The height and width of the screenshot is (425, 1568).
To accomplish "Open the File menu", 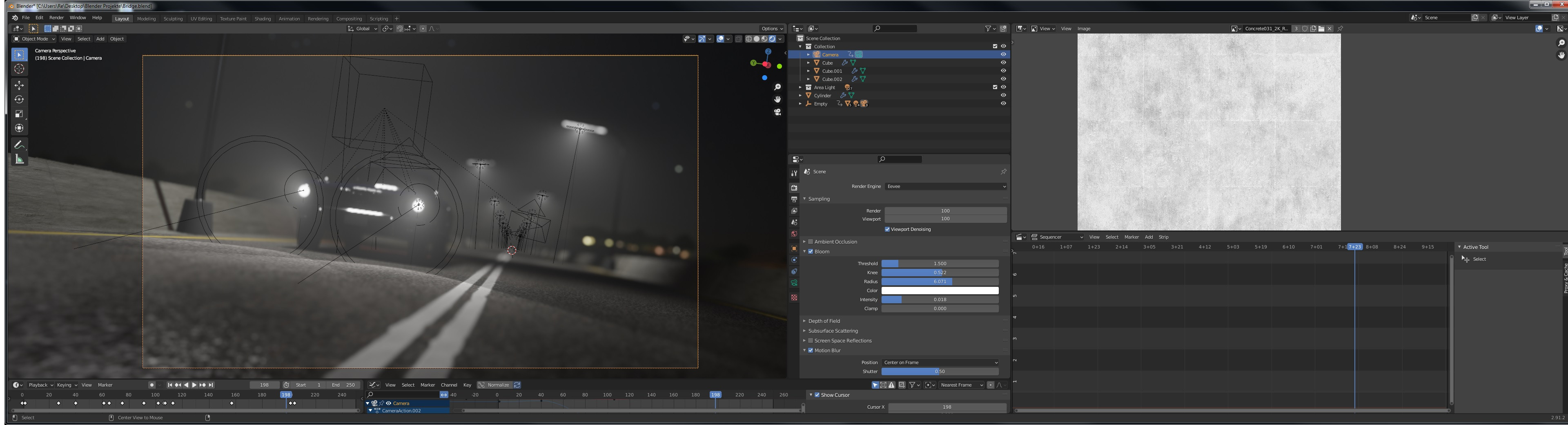I will (26, 18).
